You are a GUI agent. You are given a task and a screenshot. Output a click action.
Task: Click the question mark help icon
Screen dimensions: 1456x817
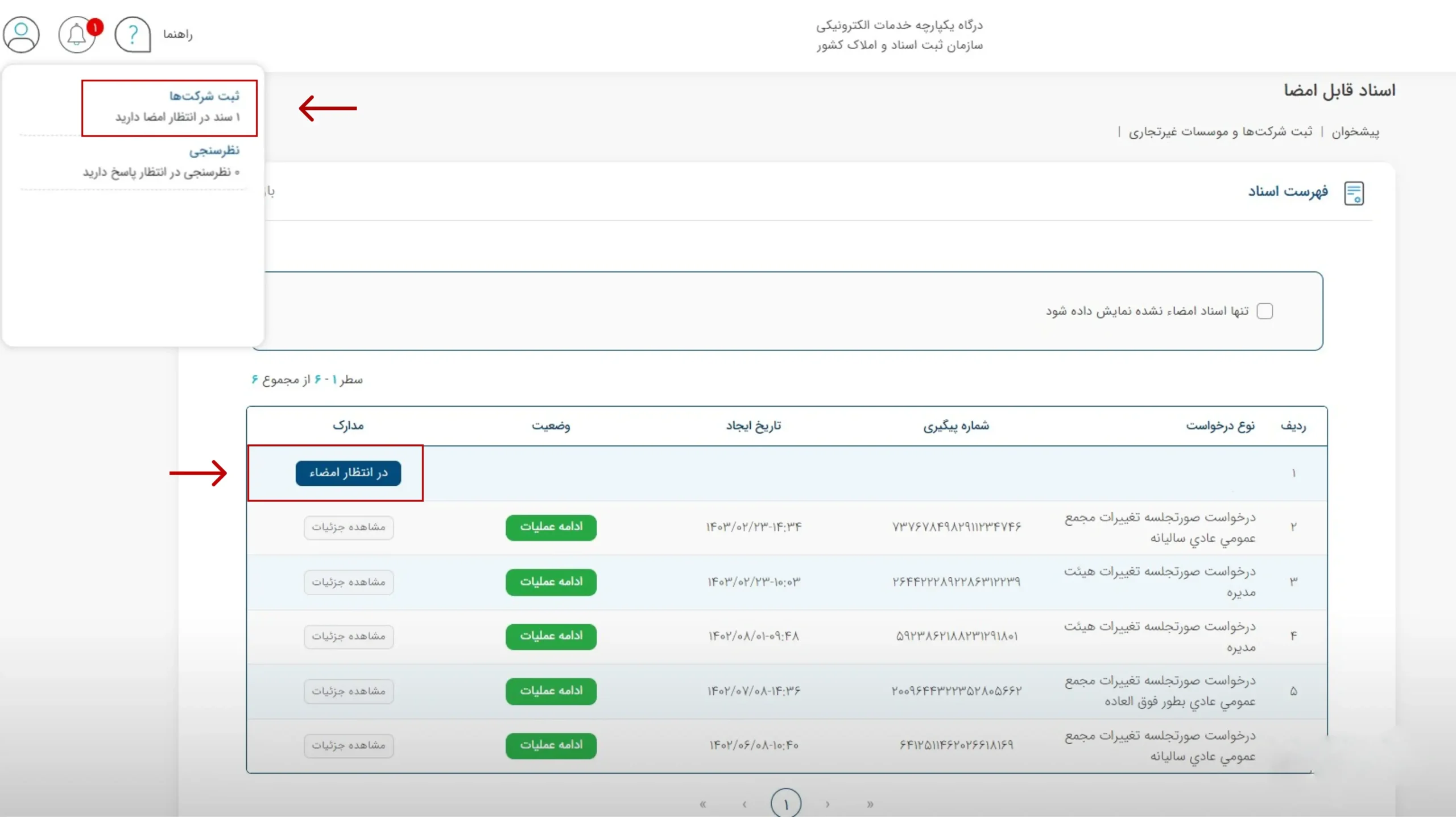133,35
